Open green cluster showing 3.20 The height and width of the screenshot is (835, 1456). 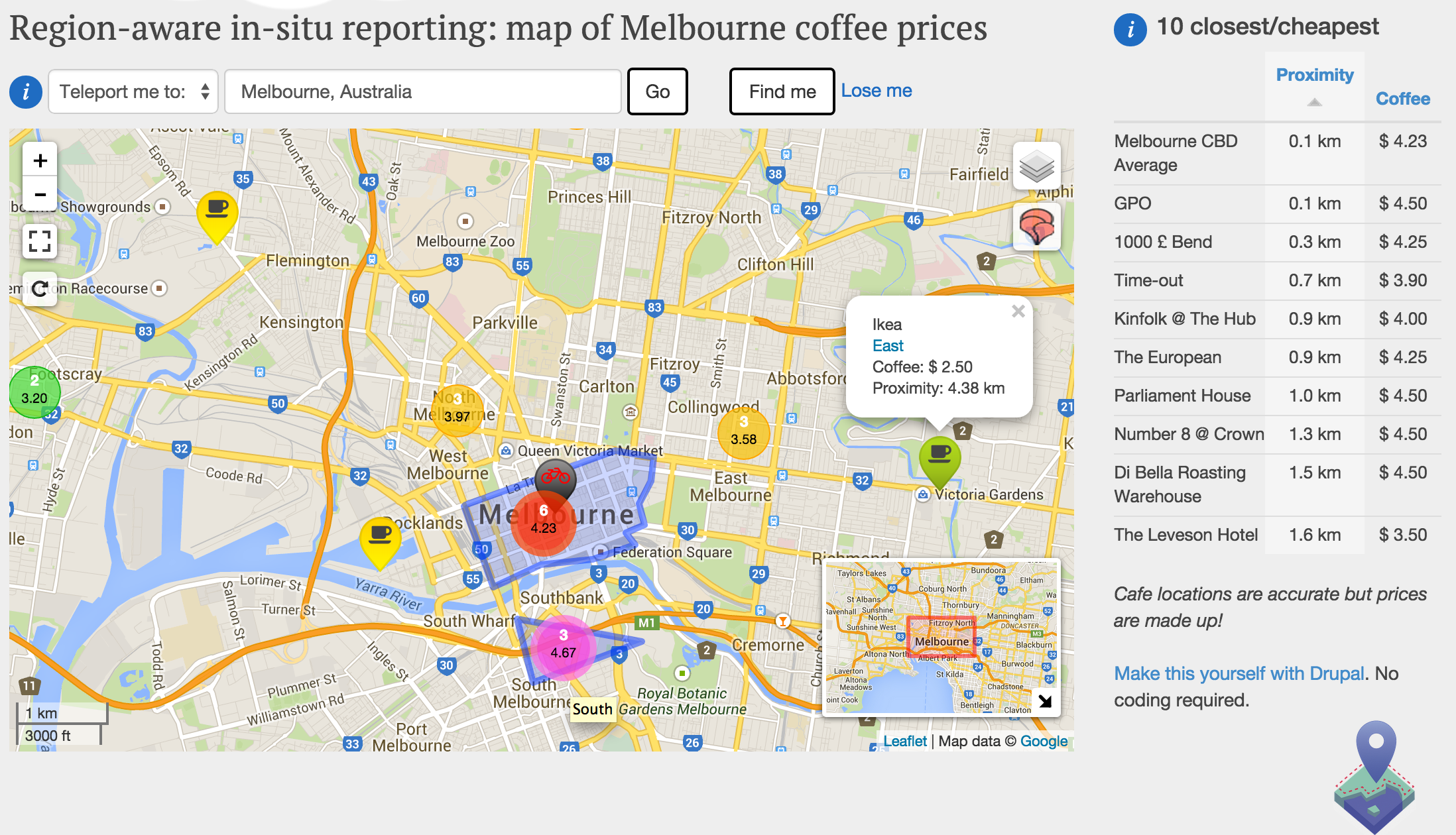pyautogui.click(x=34, y=392)
